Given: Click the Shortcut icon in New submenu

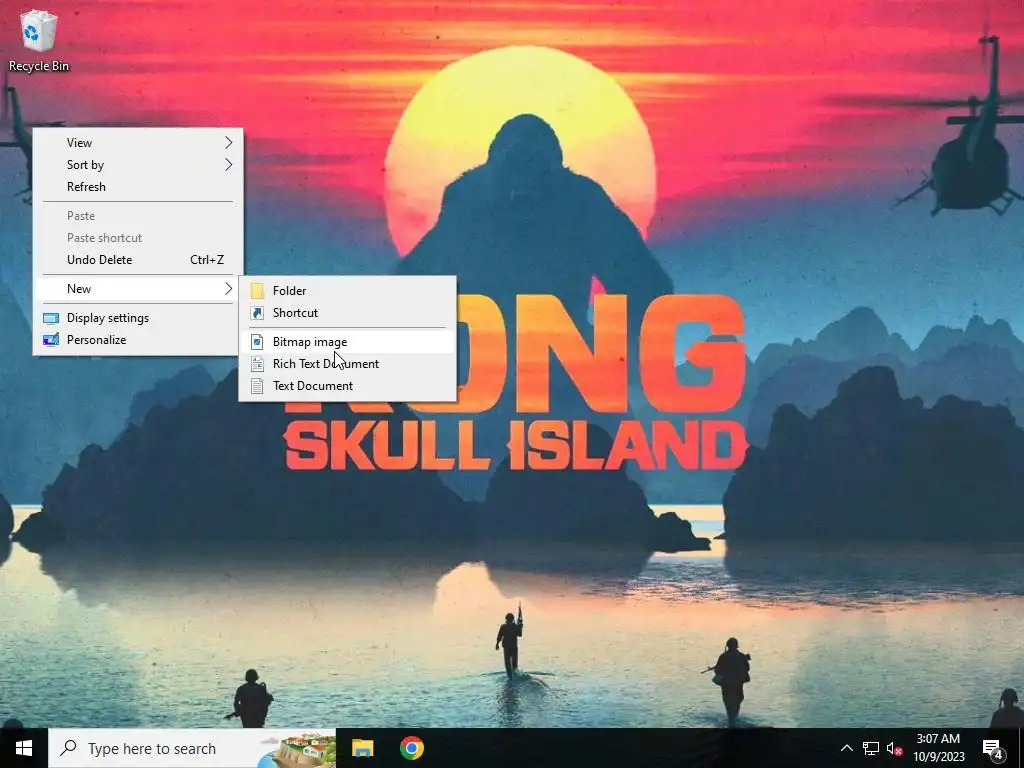Looking at the screenshot, I should pyautogui.click(x=257, y=313).
